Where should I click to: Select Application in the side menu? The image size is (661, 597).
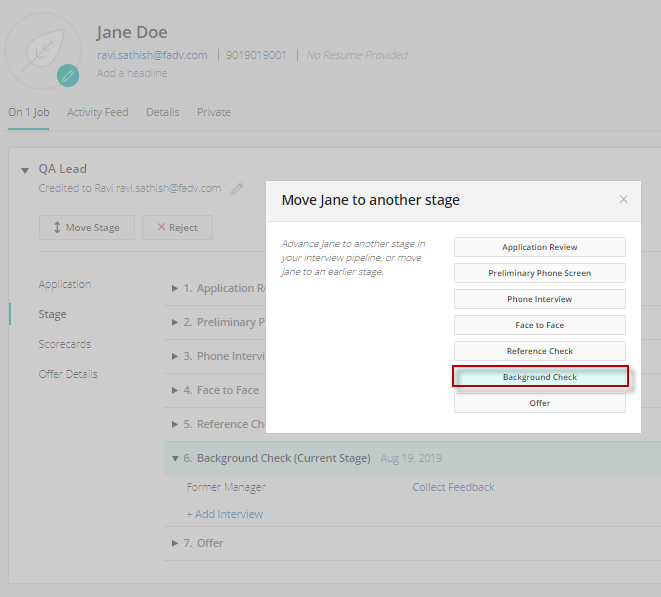[65, 285]
